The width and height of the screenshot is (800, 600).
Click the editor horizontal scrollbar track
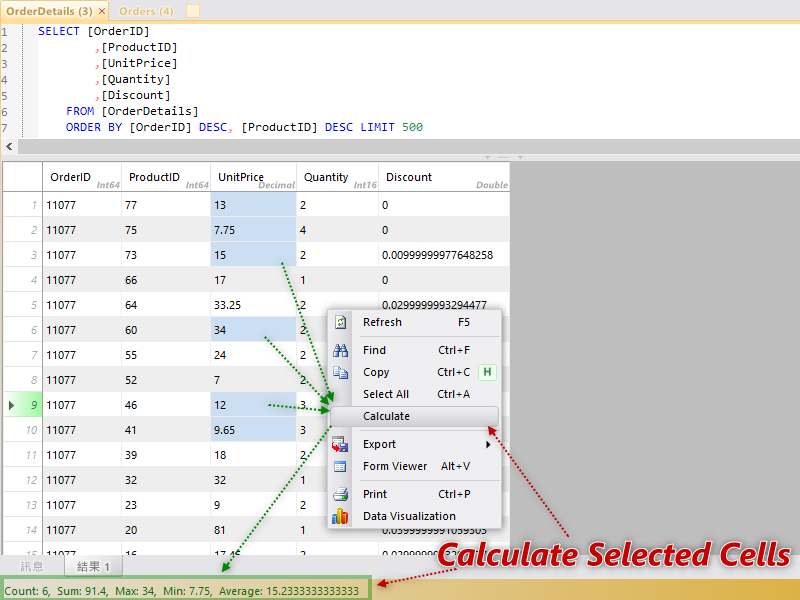click(x=408, y=146)
